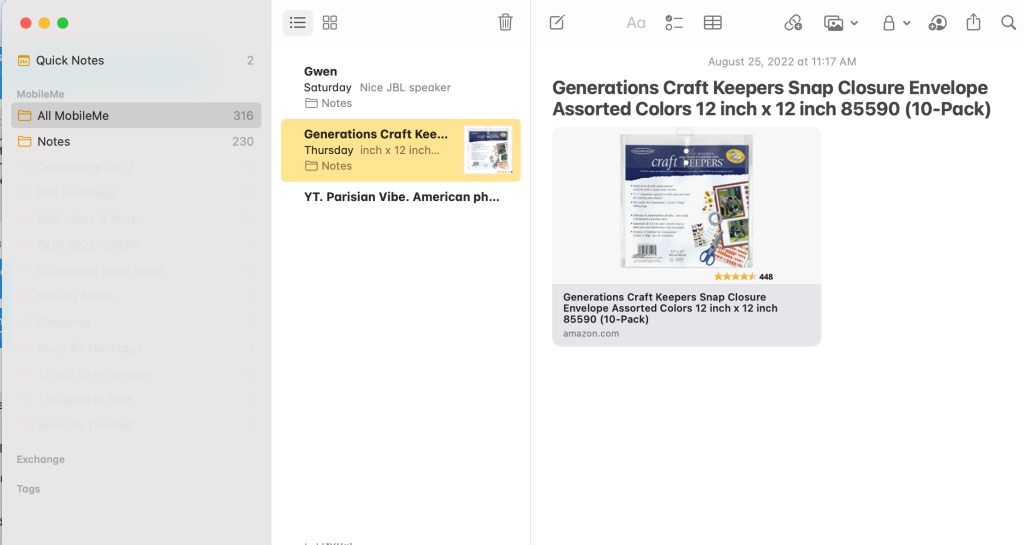Click the note thumbnail in list
The width and height of the screenshot is (1024, 545).
point(488,149)
